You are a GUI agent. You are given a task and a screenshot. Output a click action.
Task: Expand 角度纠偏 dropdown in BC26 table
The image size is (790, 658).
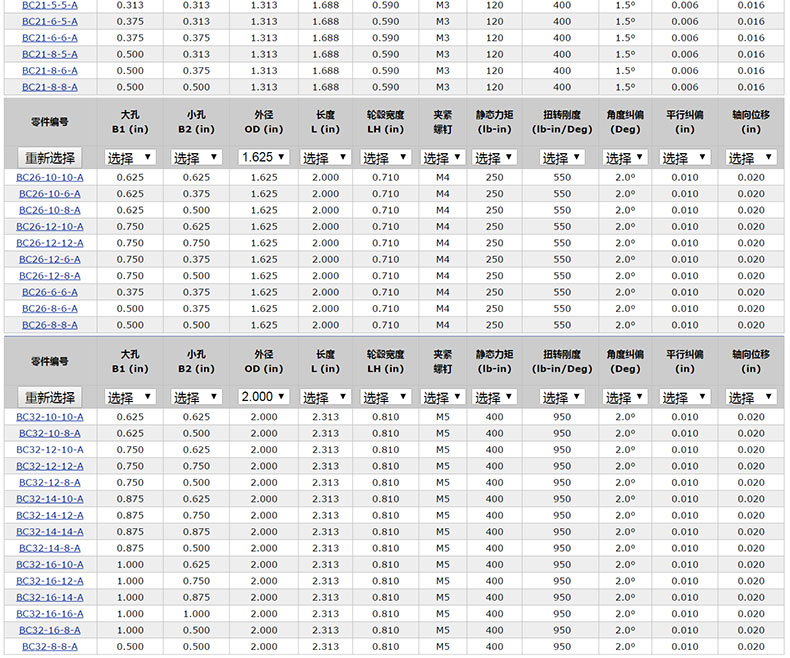click(625, 158)
